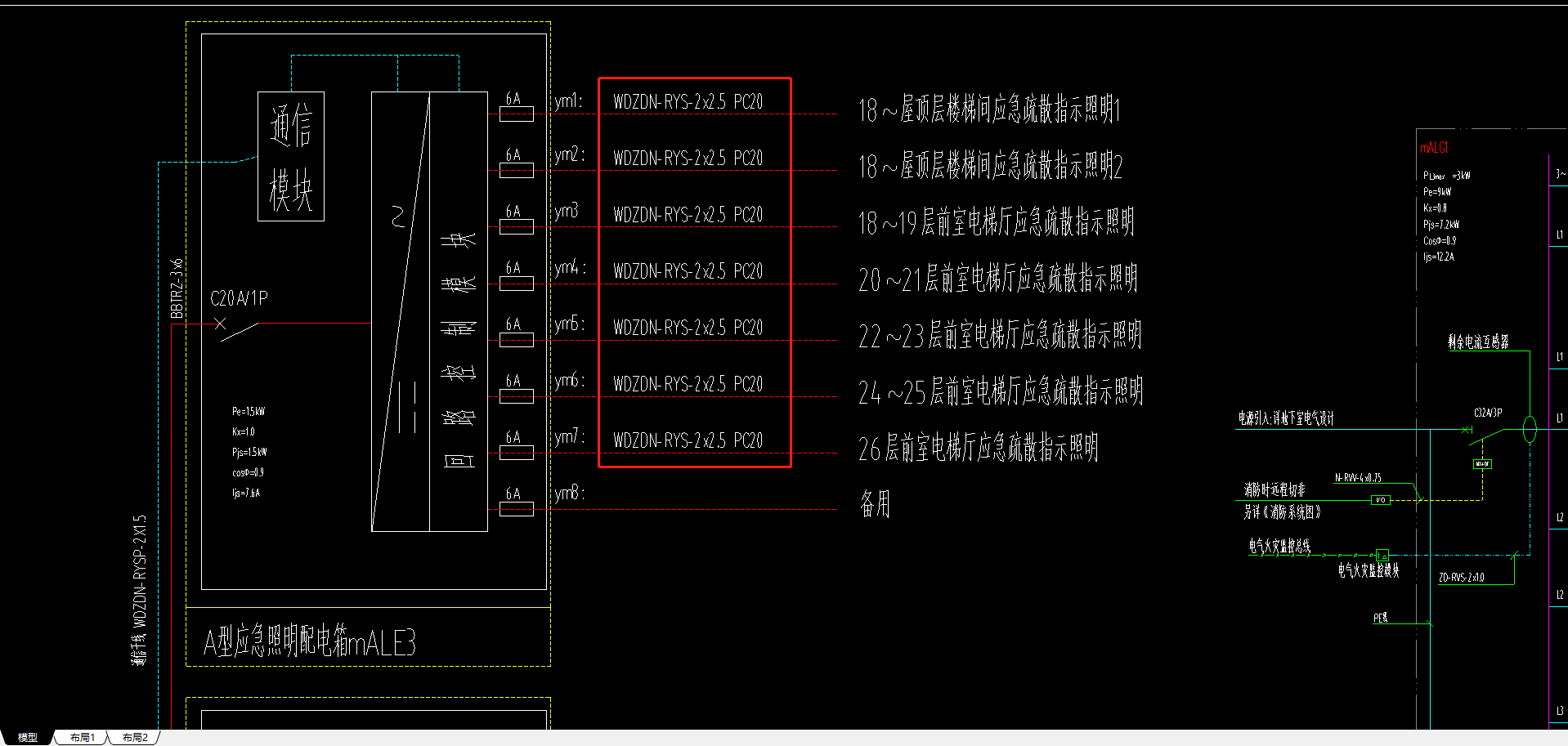
Task: Click the 6A fuse symbol on ym1
Action: [x=516, y=114]
